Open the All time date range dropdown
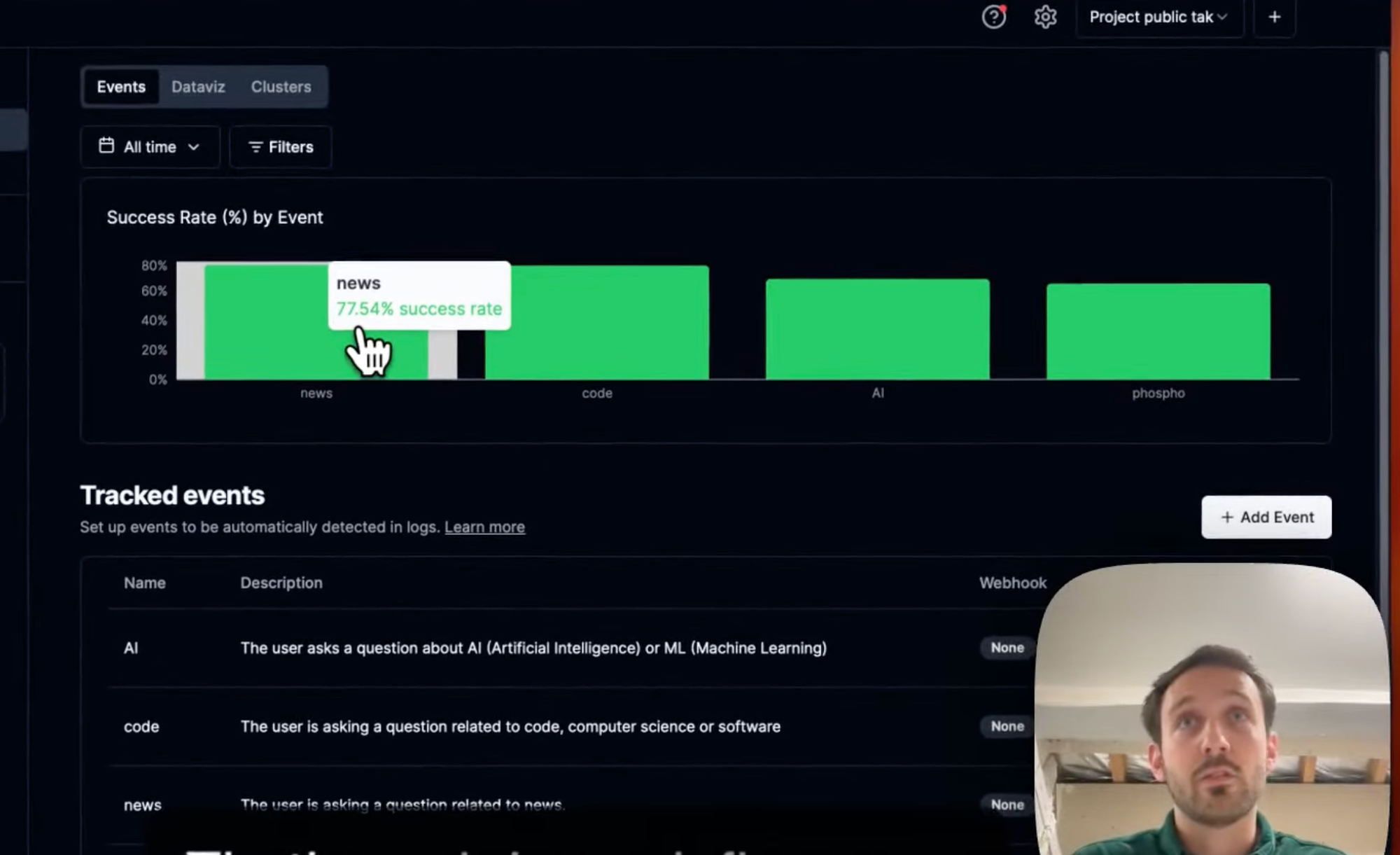1400x855 pixels. point(150,146)
